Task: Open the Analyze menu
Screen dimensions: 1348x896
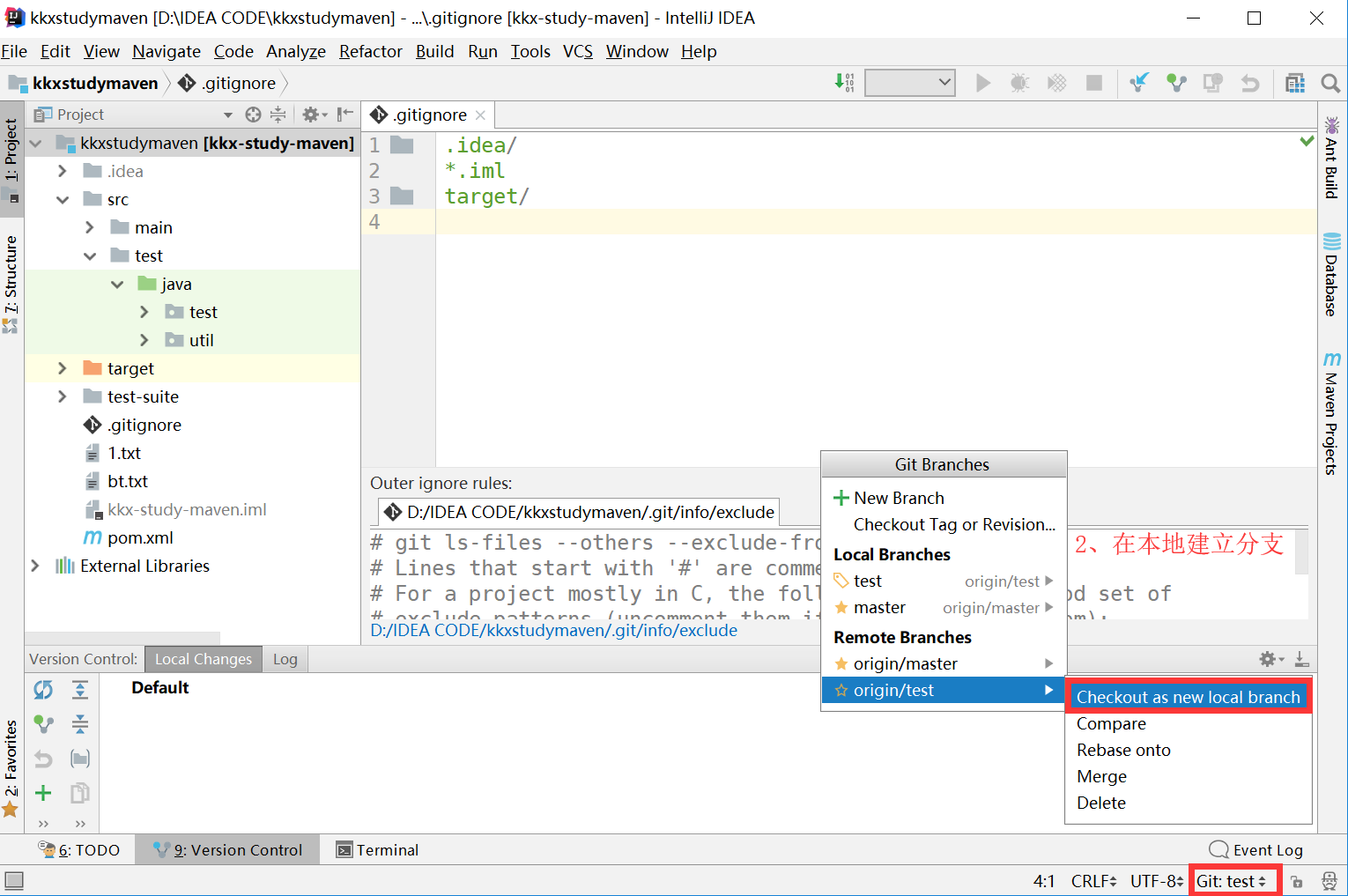Action: (296, 51)
